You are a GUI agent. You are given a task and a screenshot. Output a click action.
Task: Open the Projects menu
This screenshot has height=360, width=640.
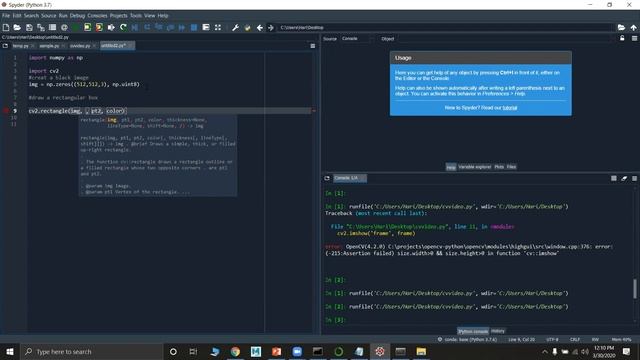[118, 16]
